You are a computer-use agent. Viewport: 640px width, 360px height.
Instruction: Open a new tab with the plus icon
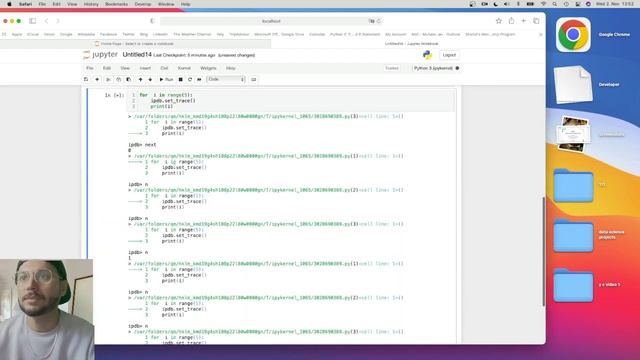(x=524, y=21)
